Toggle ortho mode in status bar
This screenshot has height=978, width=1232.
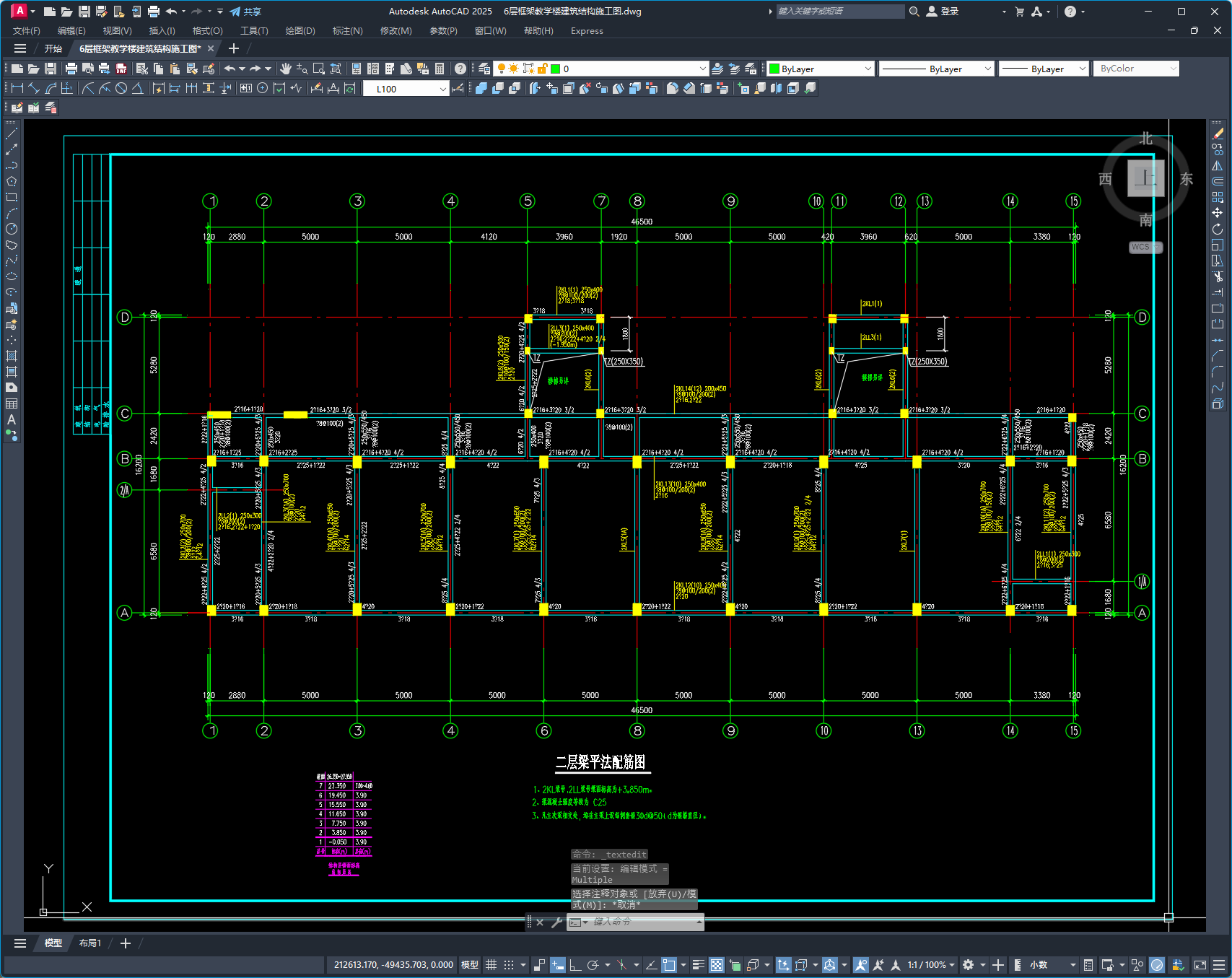coord(575,965)
